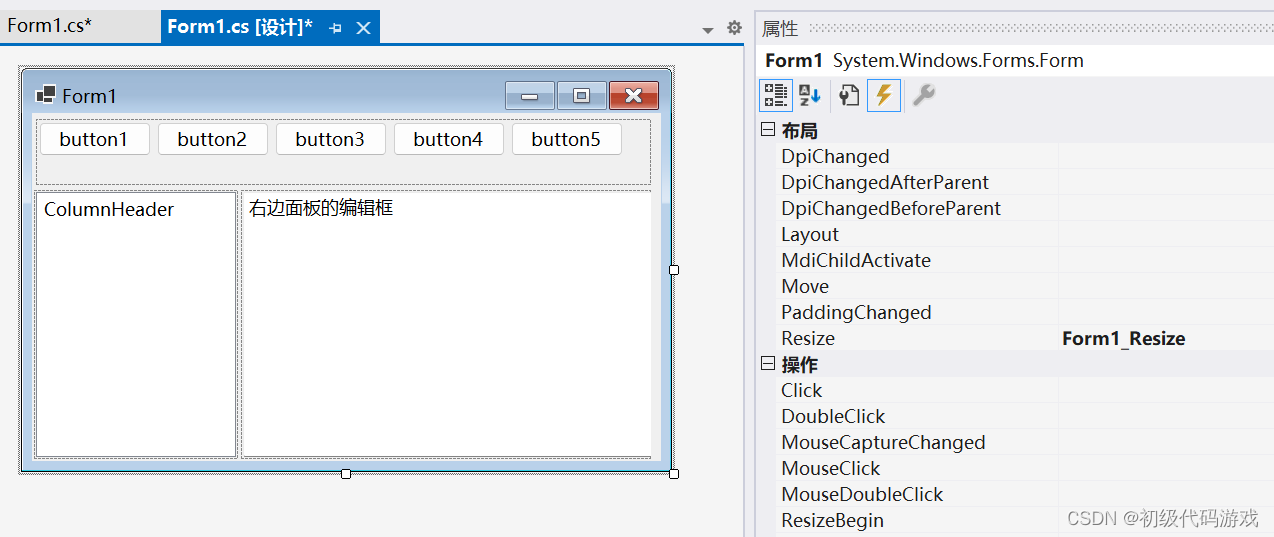Close the Form1.cs design tab
Screen dimensions: 1274x537
click(x=363, y=28)
